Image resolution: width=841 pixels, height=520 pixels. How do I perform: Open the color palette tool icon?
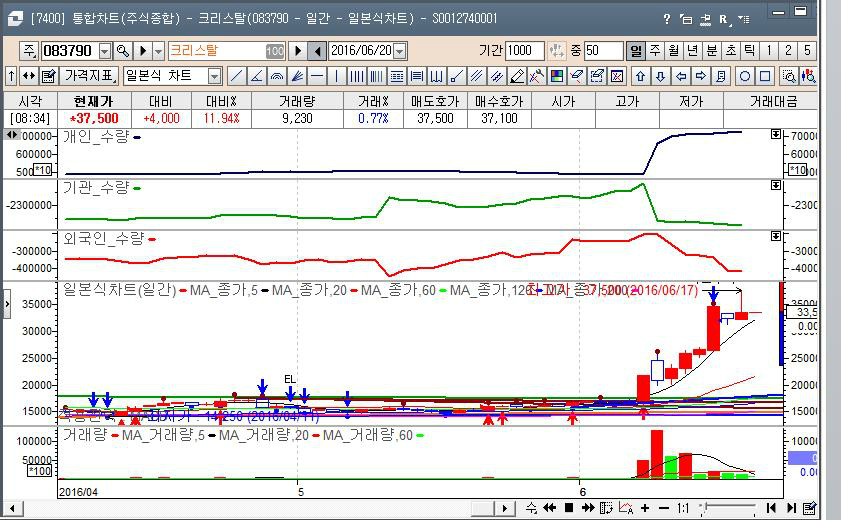(557, 76)
